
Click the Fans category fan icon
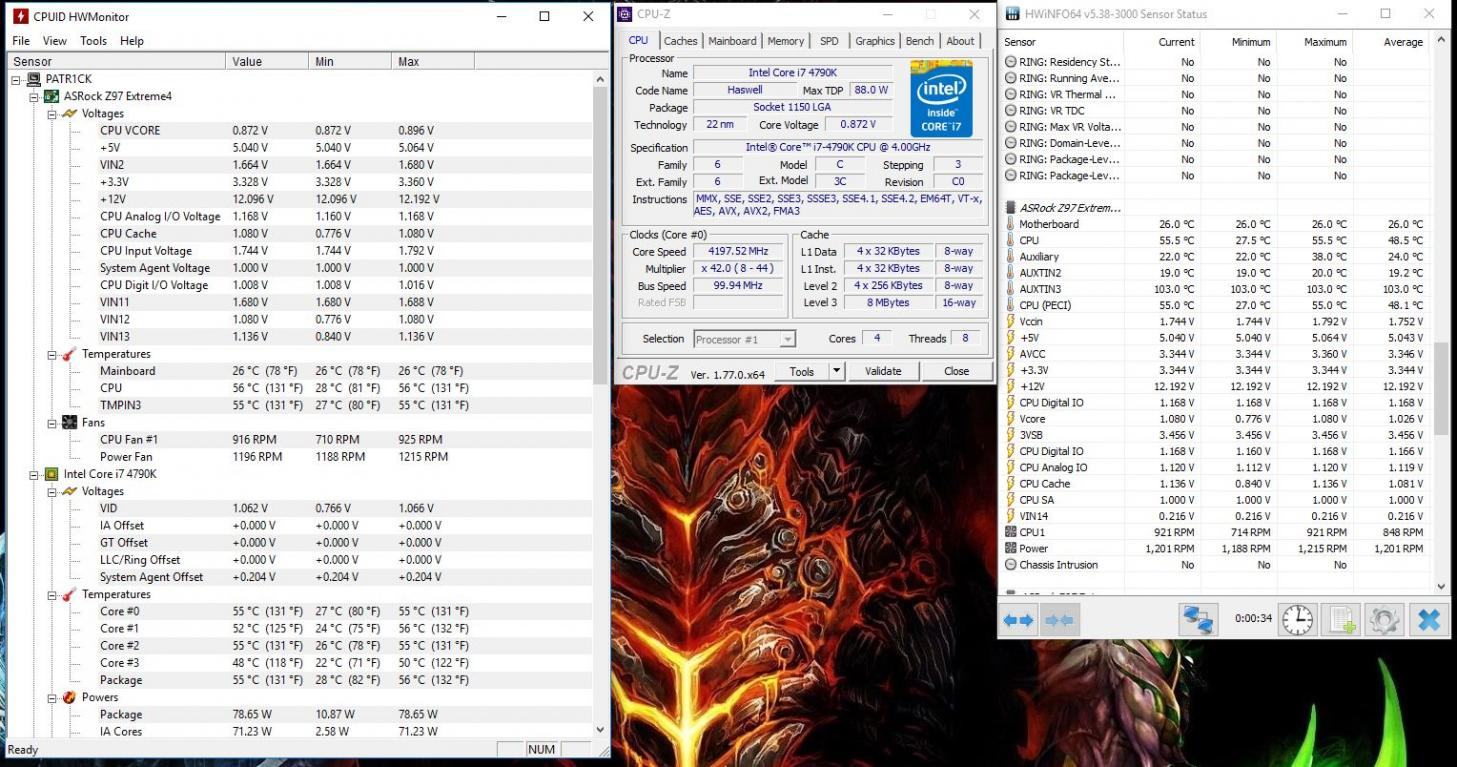pyautogui.click(x=70, y=422)
